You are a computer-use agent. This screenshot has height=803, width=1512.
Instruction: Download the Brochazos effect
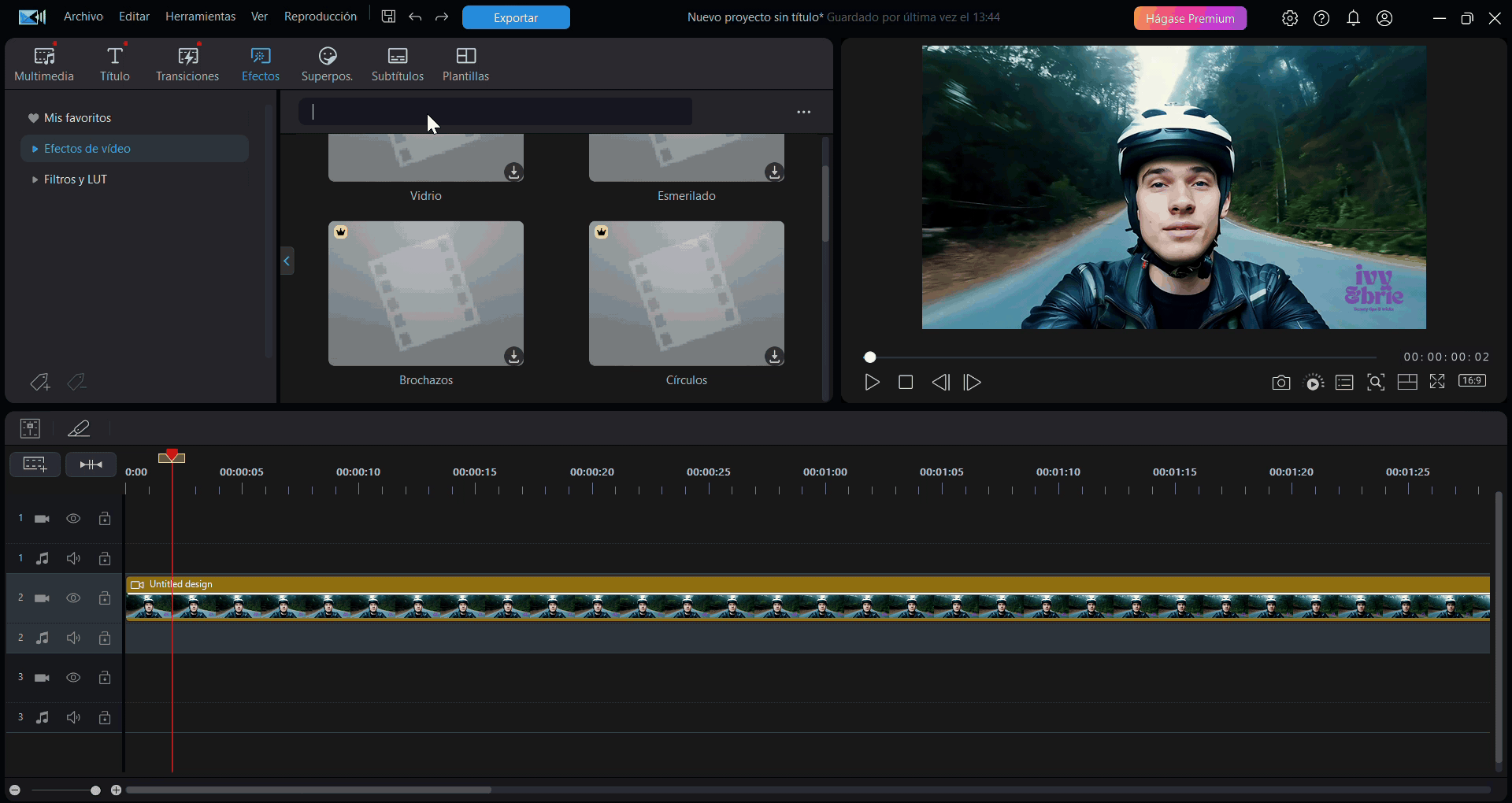pyautogui.click(x=513, y=357)
